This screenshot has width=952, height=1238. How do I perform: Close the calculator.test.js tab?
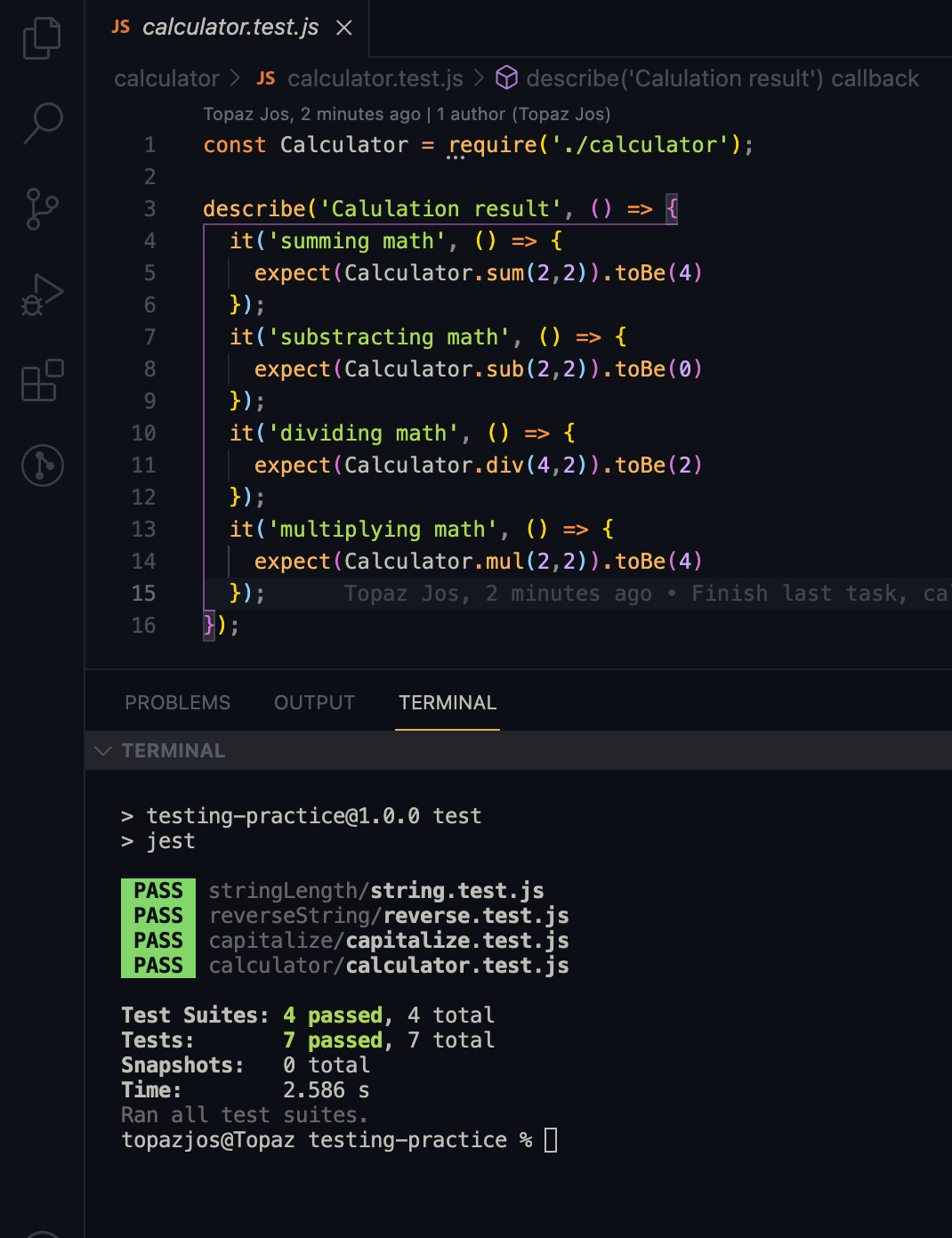[x=344, y=28]
